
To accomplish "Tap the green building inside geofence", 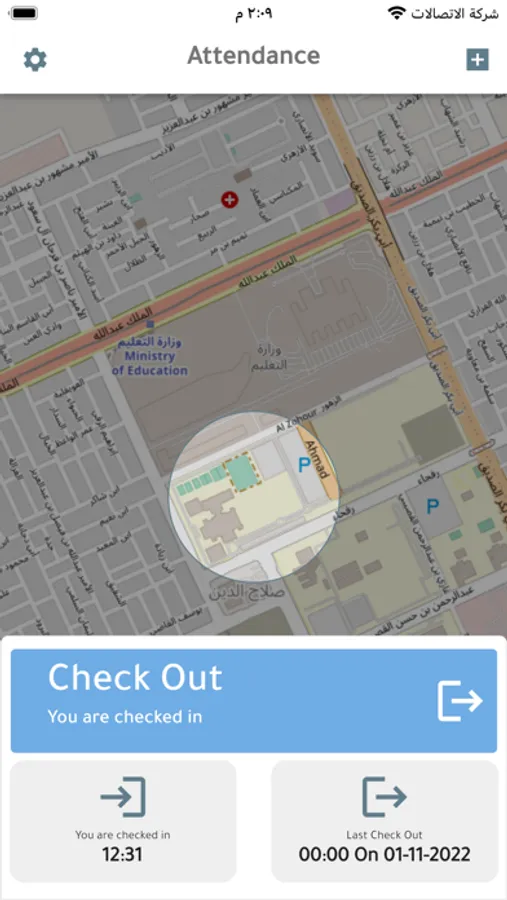I will (x=241, y=473).
